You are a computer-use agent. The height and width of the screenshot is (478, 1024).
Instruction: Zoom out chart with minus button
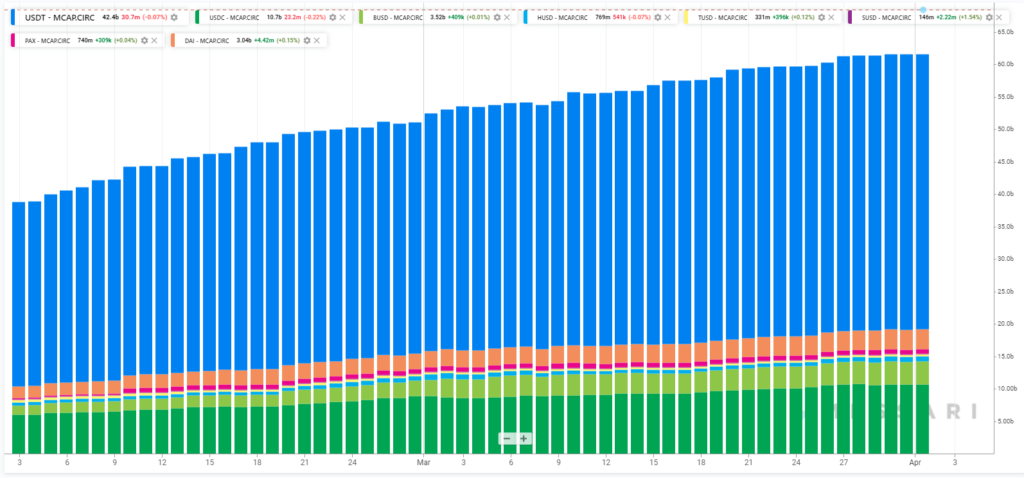[507, 439]
